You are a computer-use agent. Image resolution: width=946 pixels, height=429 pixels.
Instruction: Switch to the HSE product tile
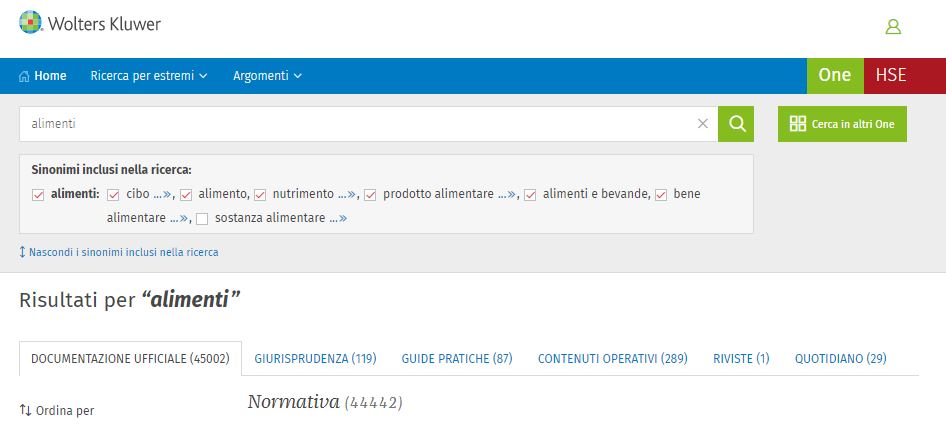(890, 76)
